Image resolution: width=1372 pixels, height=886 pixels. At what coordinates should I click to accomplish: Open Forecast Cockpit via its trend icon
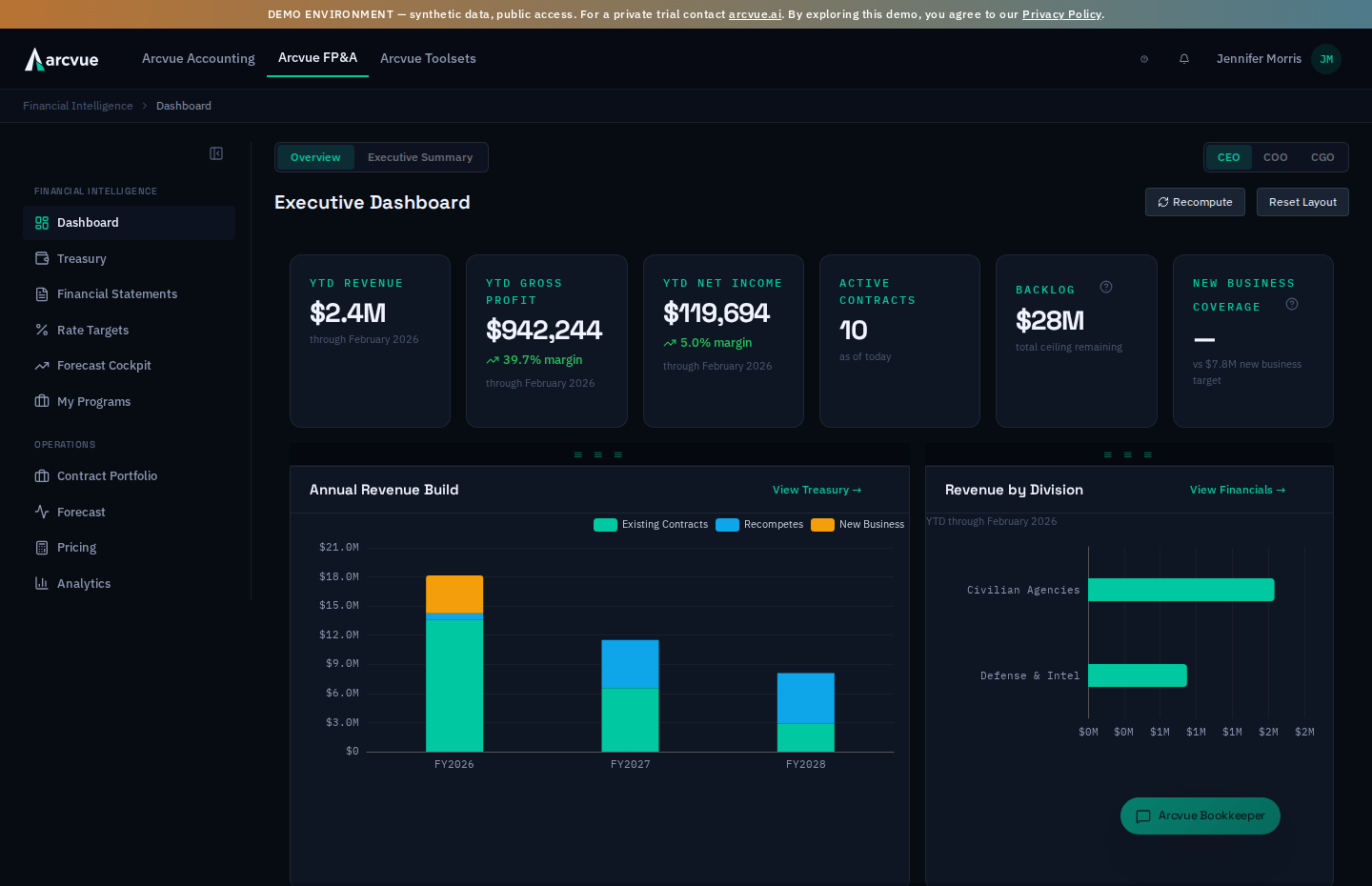pos(42,366)
